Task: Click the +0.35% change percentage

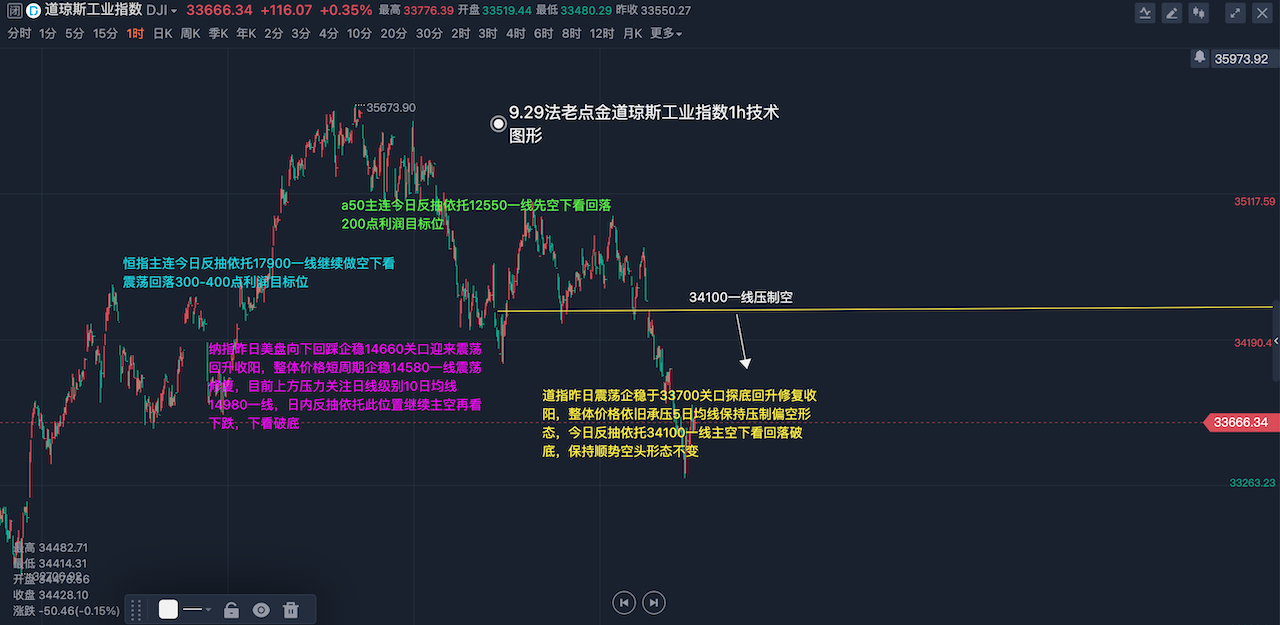Action: tap(346, 11)
